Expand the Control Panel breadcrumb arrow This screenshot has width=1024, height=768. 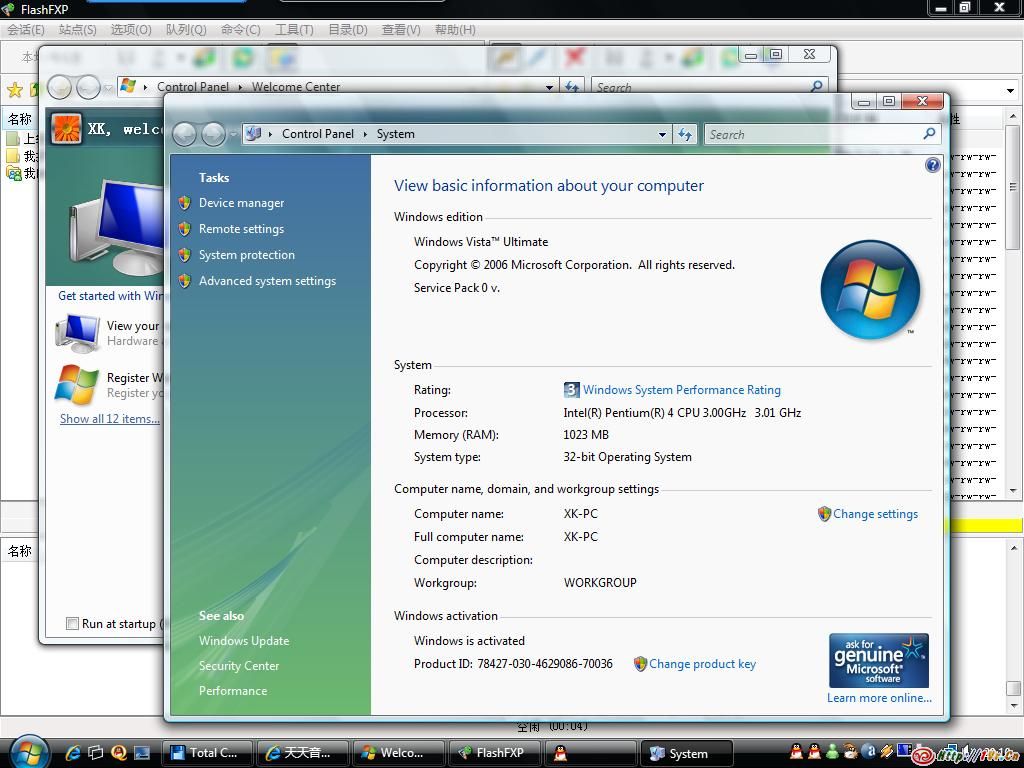pyautogui.click(x=365, y=134)
